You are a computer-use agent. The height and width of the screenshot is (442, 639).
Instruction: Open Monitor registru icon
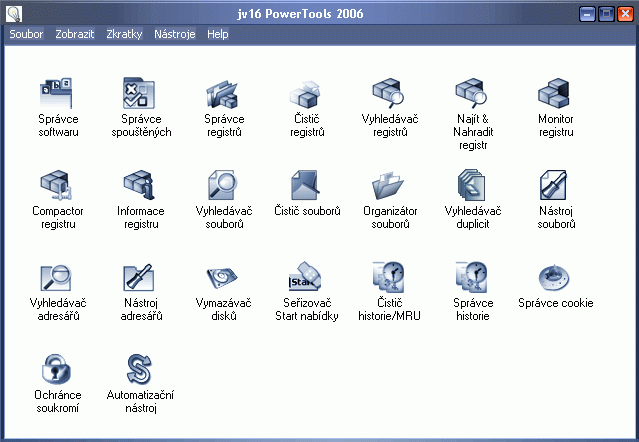[x=554, y=93]
